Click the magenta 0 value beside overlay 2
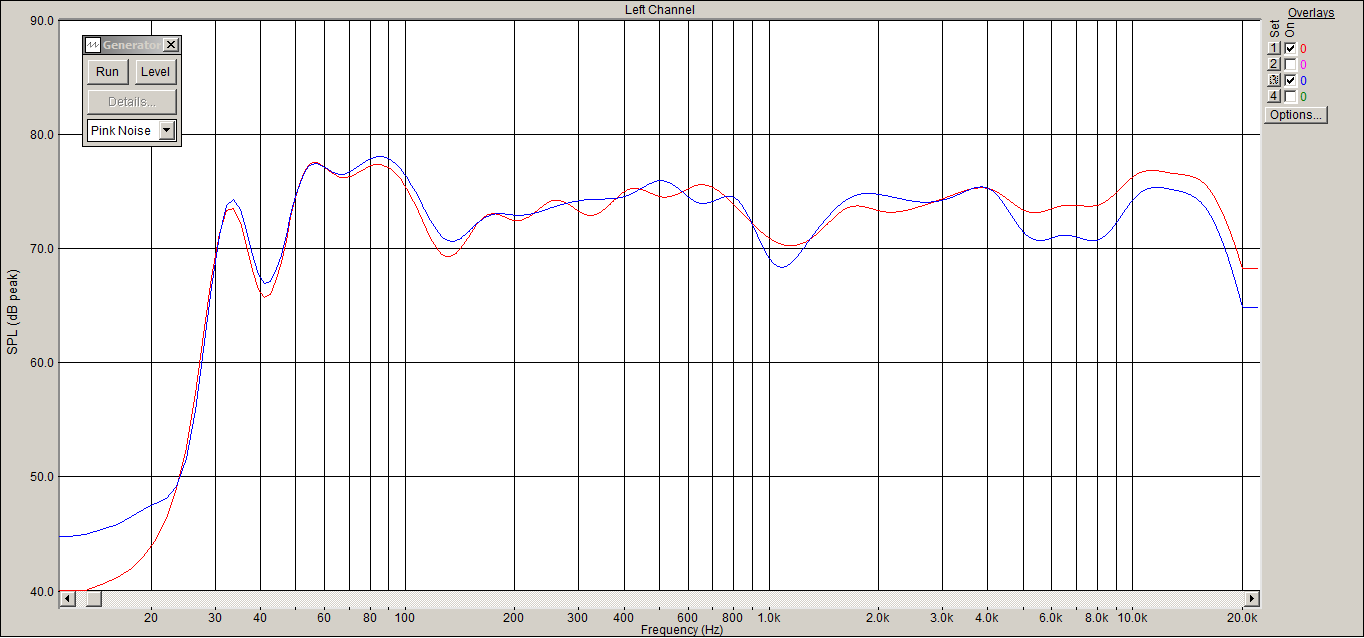 [1303, 65]
